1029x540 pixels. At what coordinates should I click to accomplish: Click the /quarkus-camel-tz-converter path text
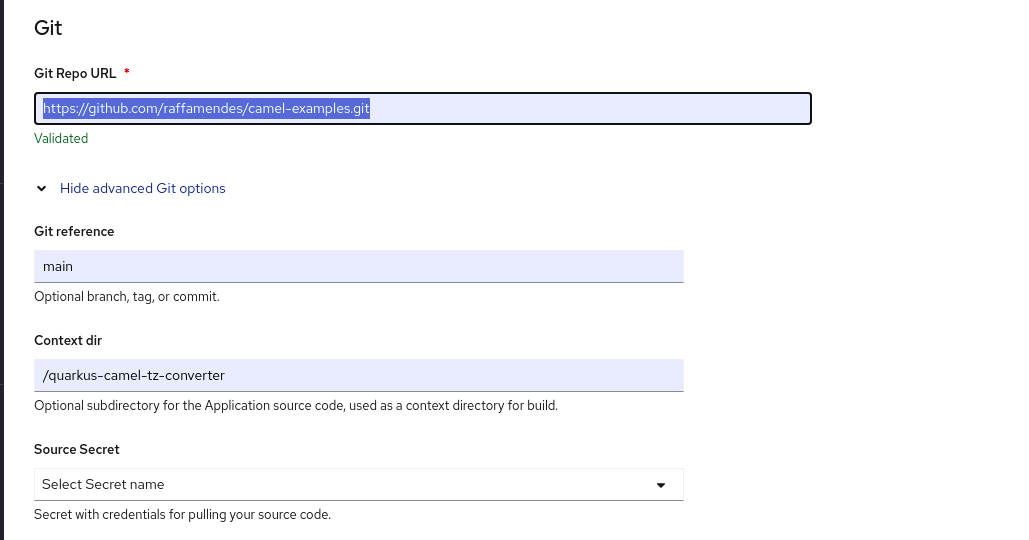pyautogui.click(x=134, y=376)
